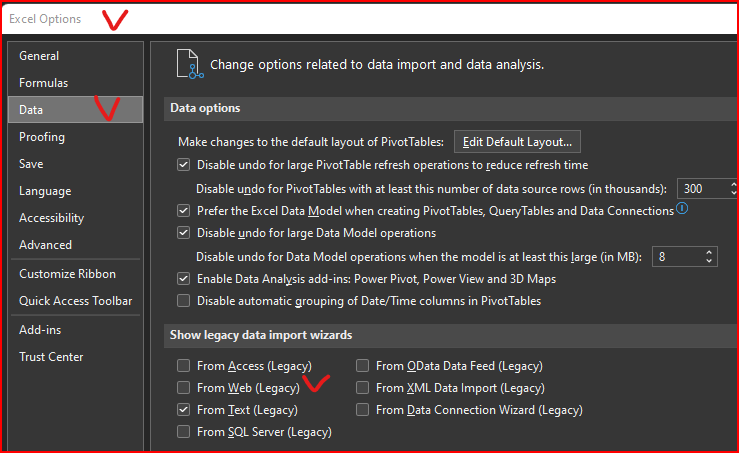Image resolution: width=739 pixels, height=453 pixels.
Task: Click the data import options header icon
Action: tap(189, 64)
